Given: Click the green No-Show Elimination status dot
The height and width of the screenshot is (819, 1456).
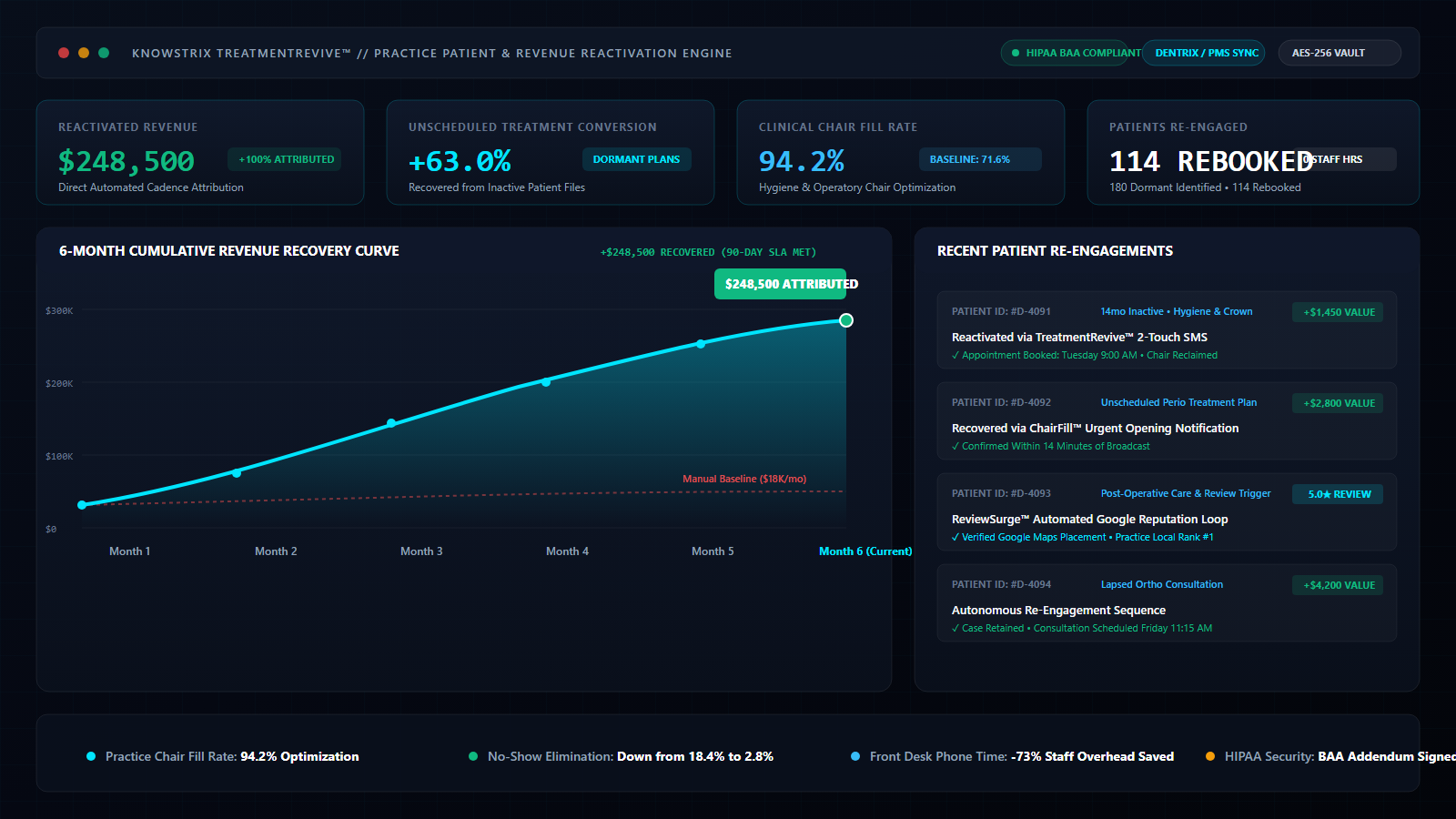Looking at the screenshot, I should click(x=473, y=756).
